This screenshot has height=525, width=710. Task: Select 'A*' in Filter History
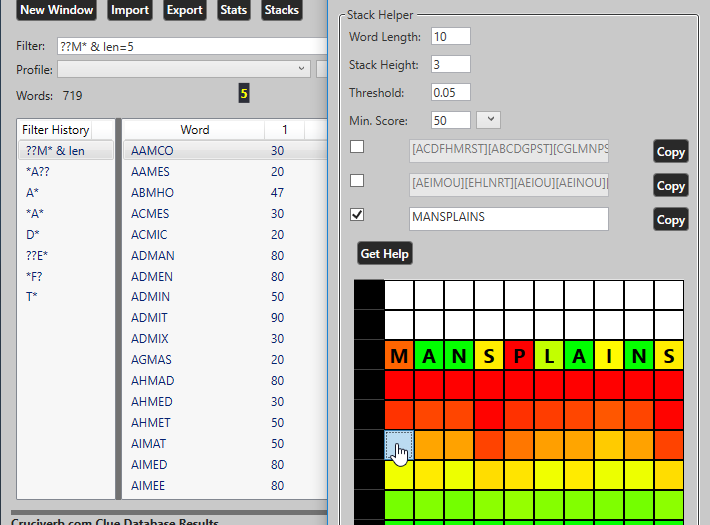tap(66, 193)
